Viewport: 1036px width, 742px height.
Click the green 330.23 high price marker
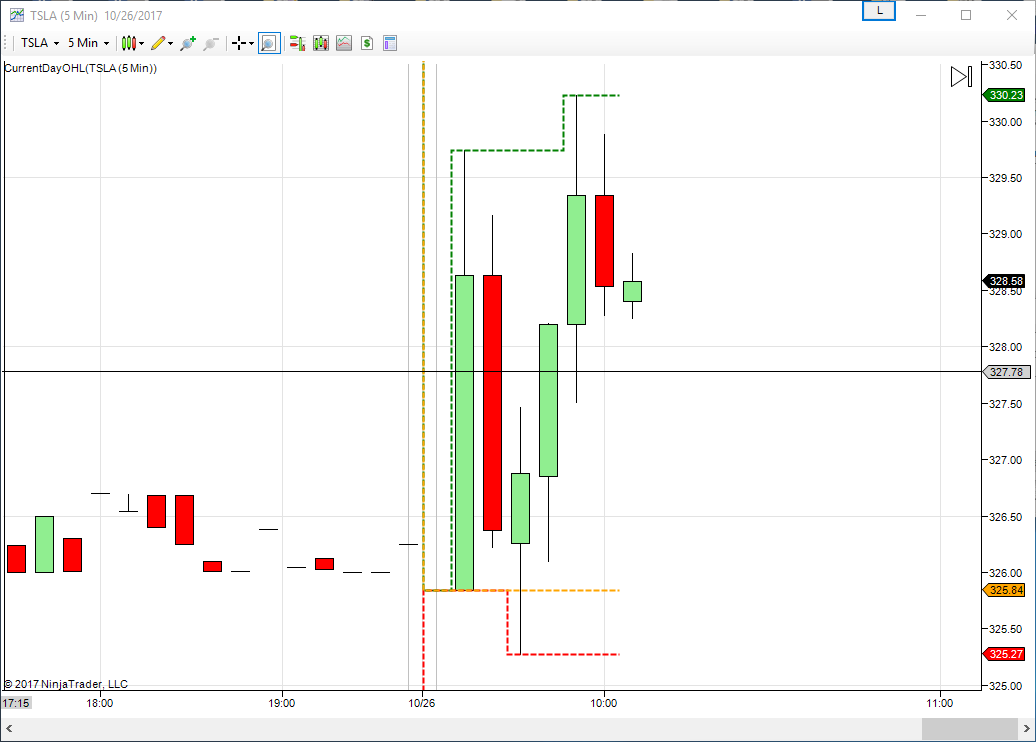pos(1004,95)
